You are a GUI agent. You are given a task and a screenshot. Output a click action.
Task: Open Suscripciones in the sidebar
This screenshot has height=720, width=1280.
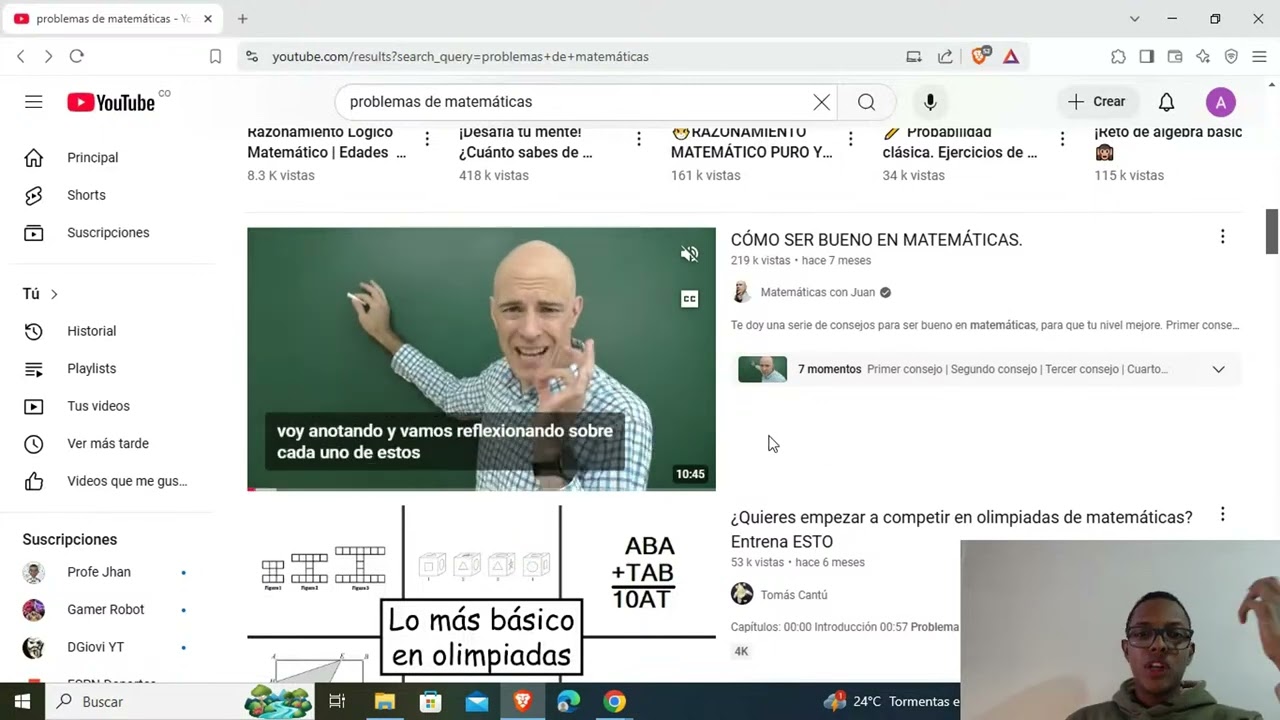[107, 233]
